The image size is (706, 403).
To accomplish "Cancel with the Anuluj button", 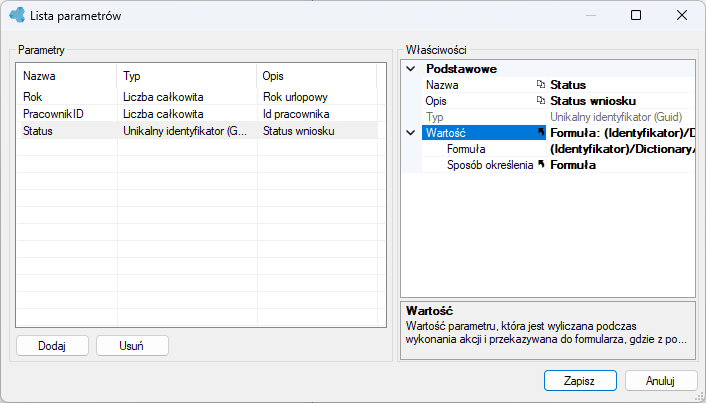I will (661, 380).
